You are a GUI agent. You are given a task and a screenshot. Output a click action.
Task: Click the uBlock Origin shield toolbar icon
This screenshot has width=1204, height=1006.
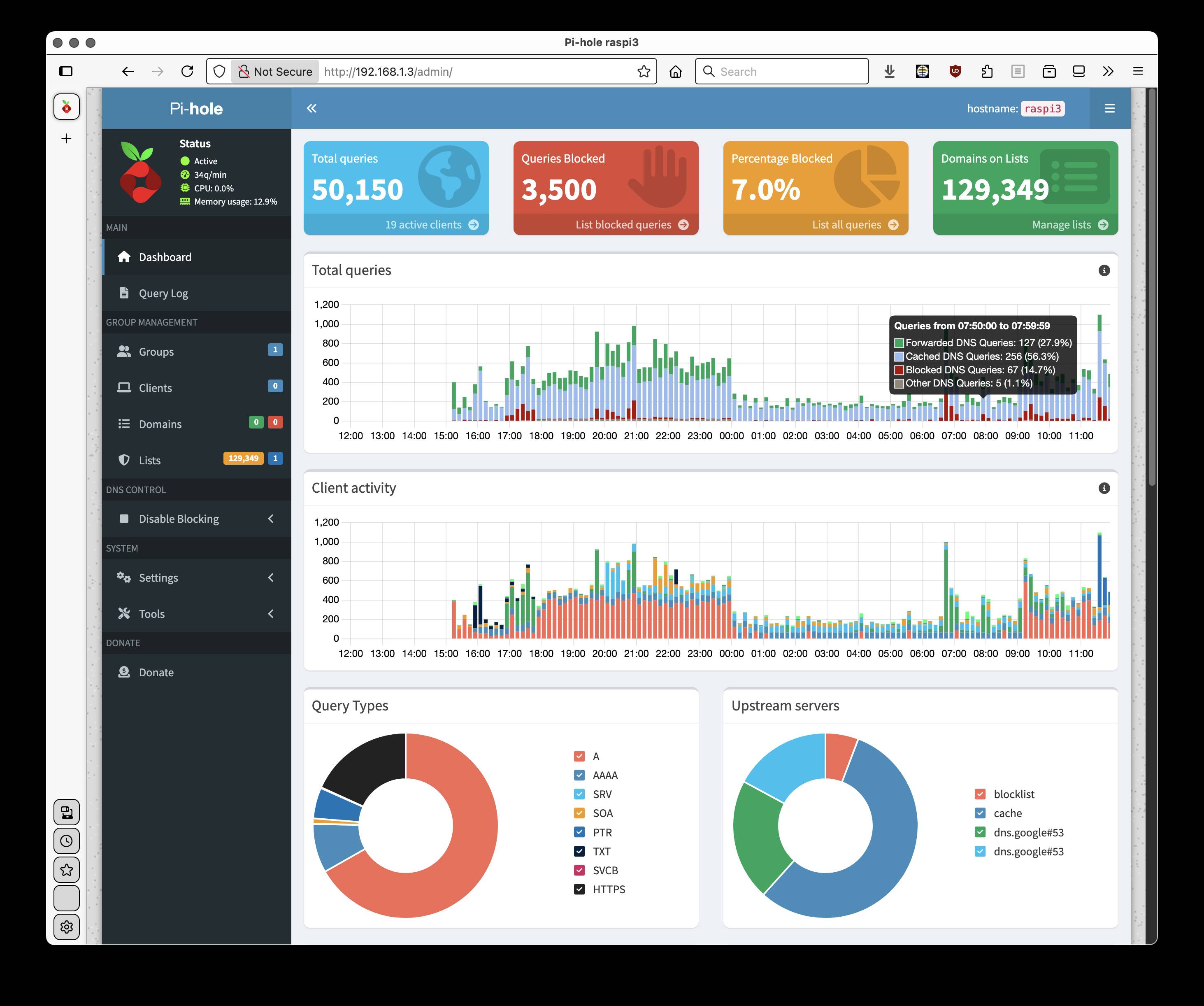pos(955,72)
